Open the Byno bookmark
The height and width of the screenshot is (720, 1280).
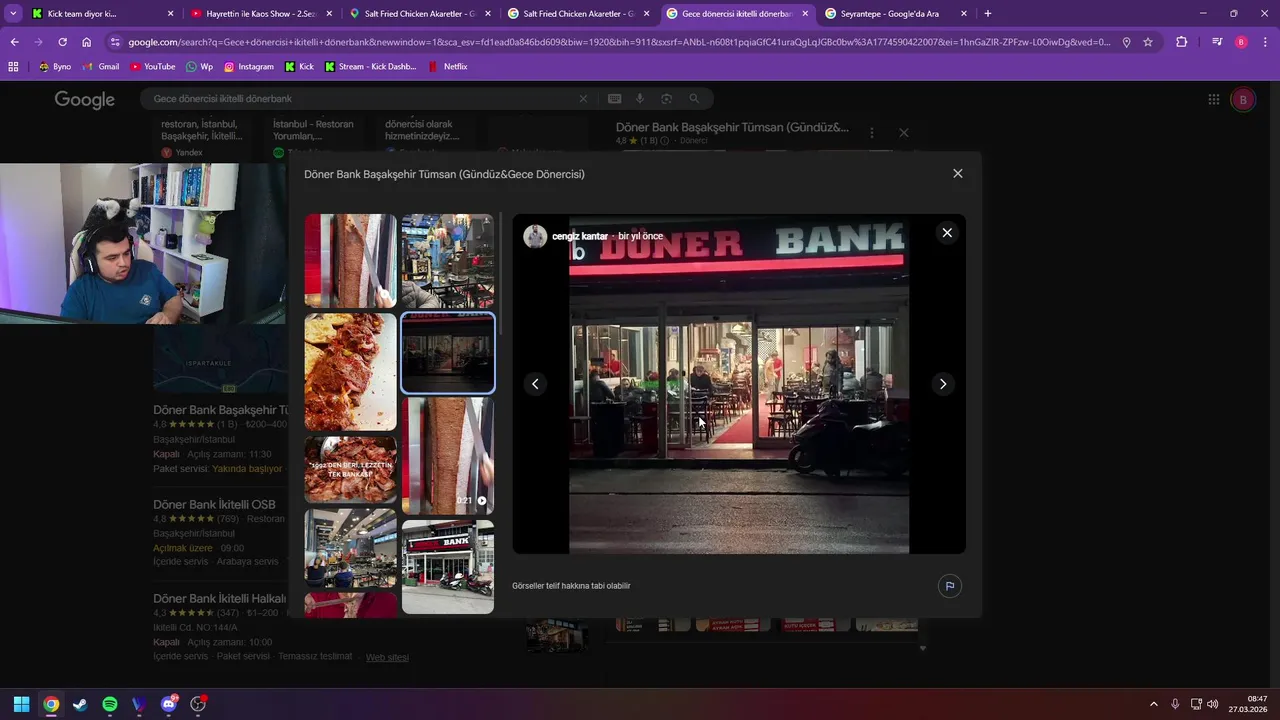(54, 66)
